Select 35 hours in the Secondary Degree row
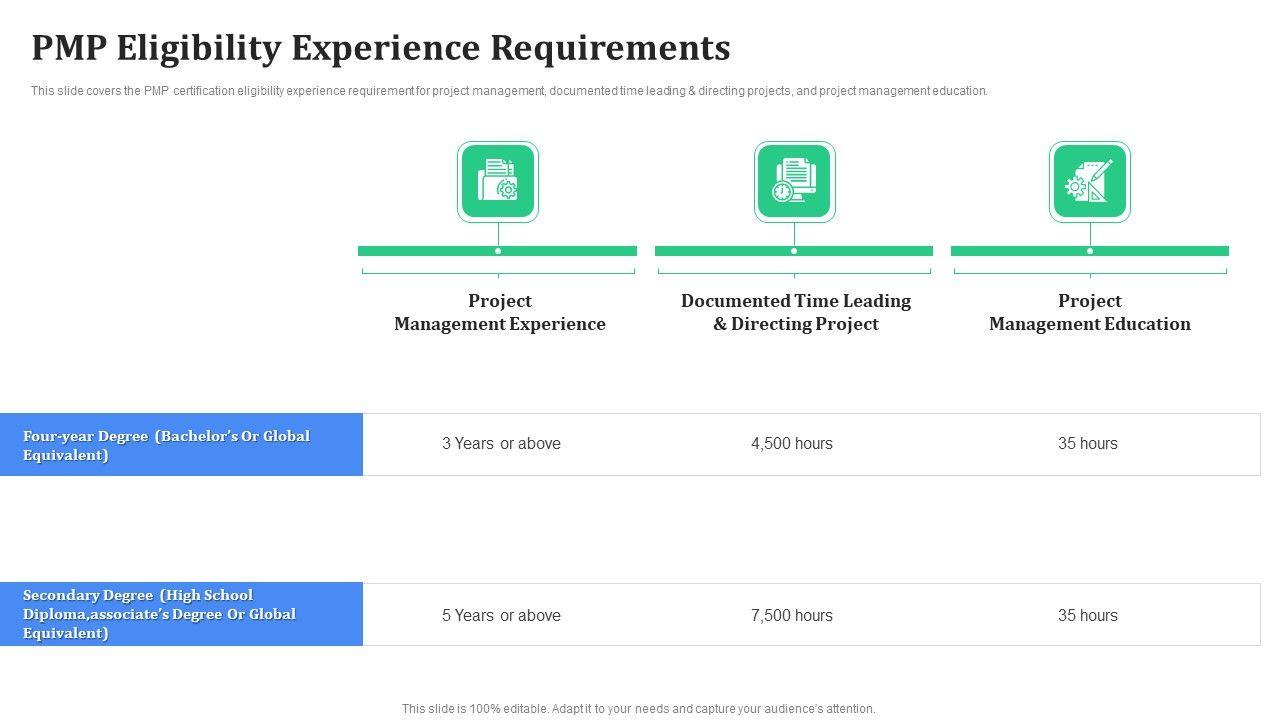This screenshot has height=720, width=1280. click(1087, 616)
